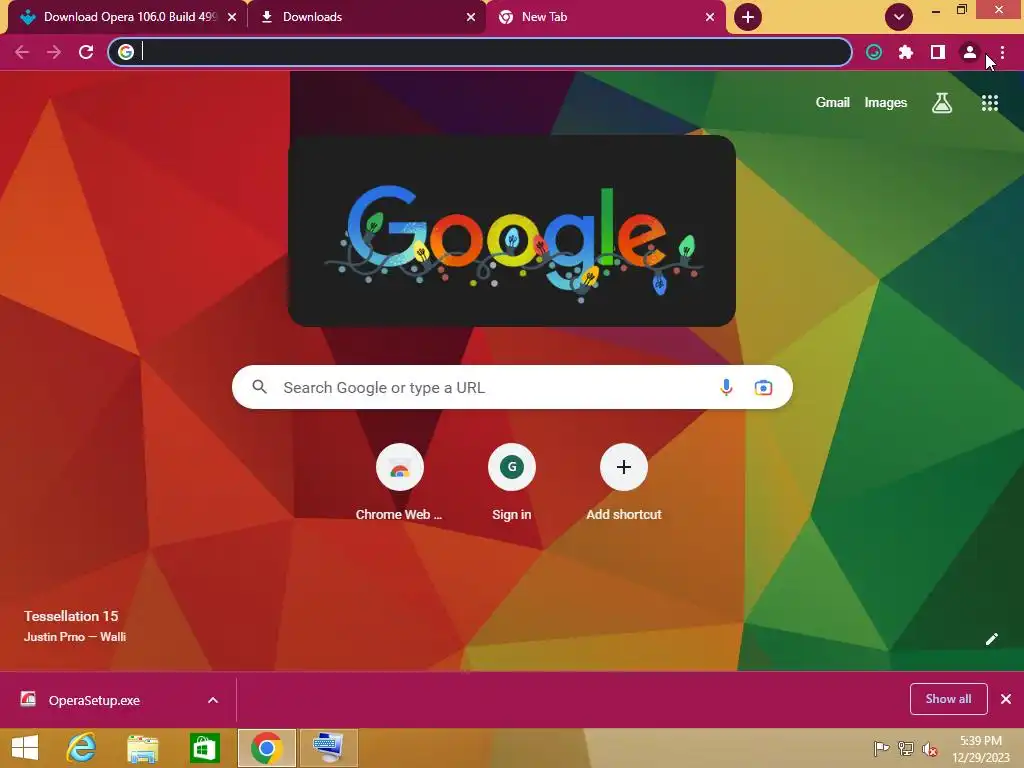Open the tab search dropdown
Screen dimensions: 1024x768
(899, 17)
